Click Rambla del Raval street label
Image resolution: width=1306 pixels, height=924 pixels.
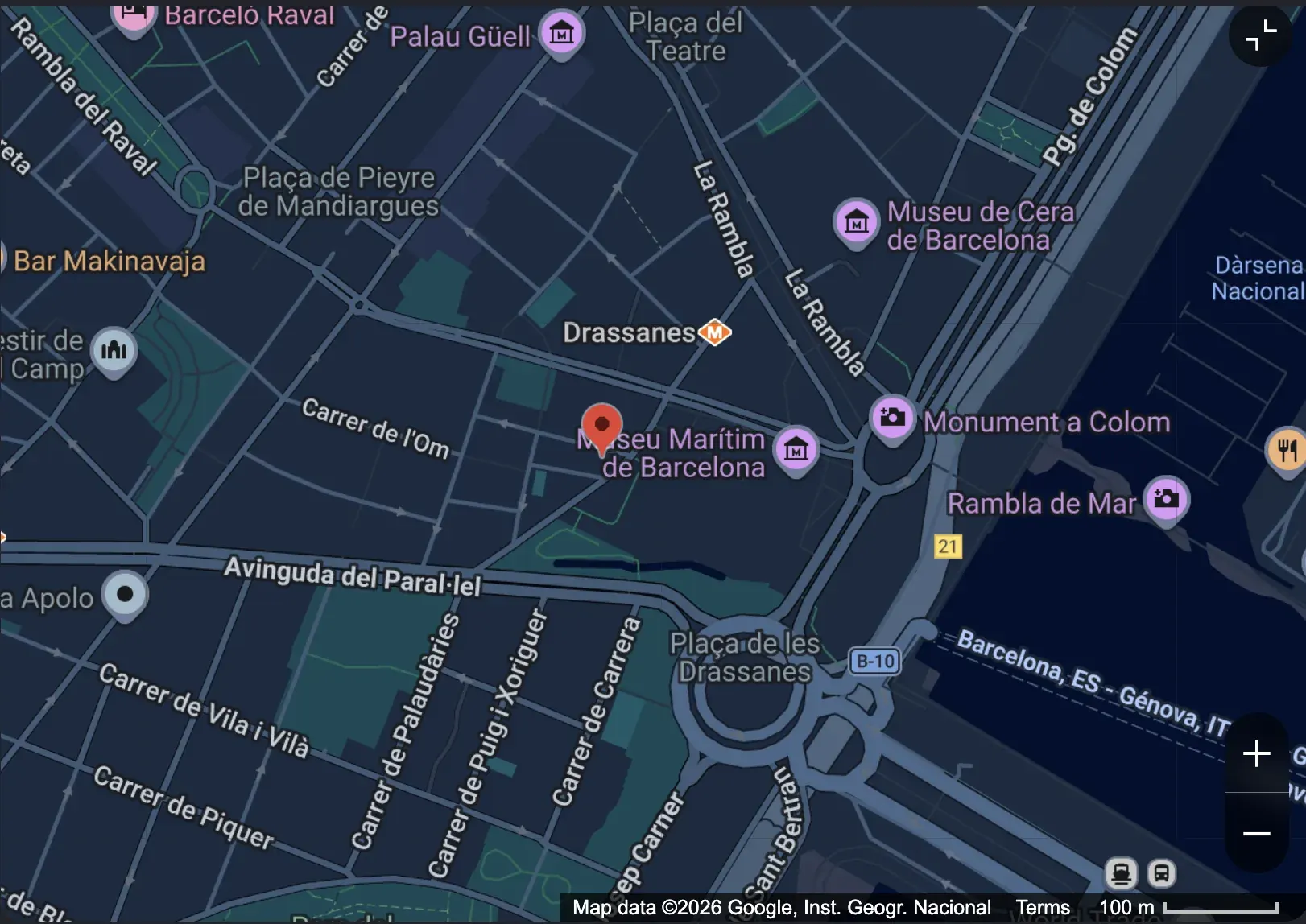[84, 96]
